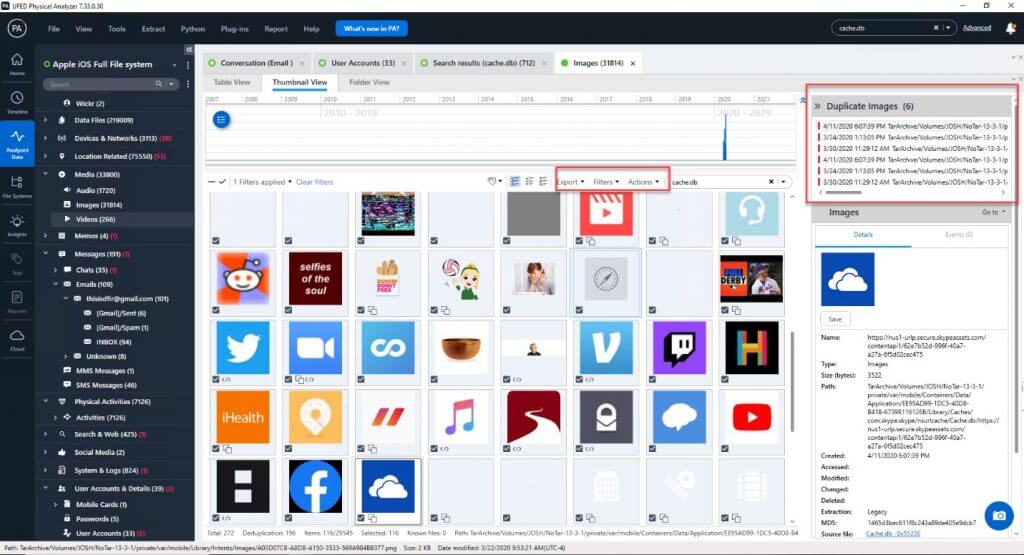This screenshot has width=1024, height=555.
Task: Click the Clear filters link
Action: tap(315, 182)
